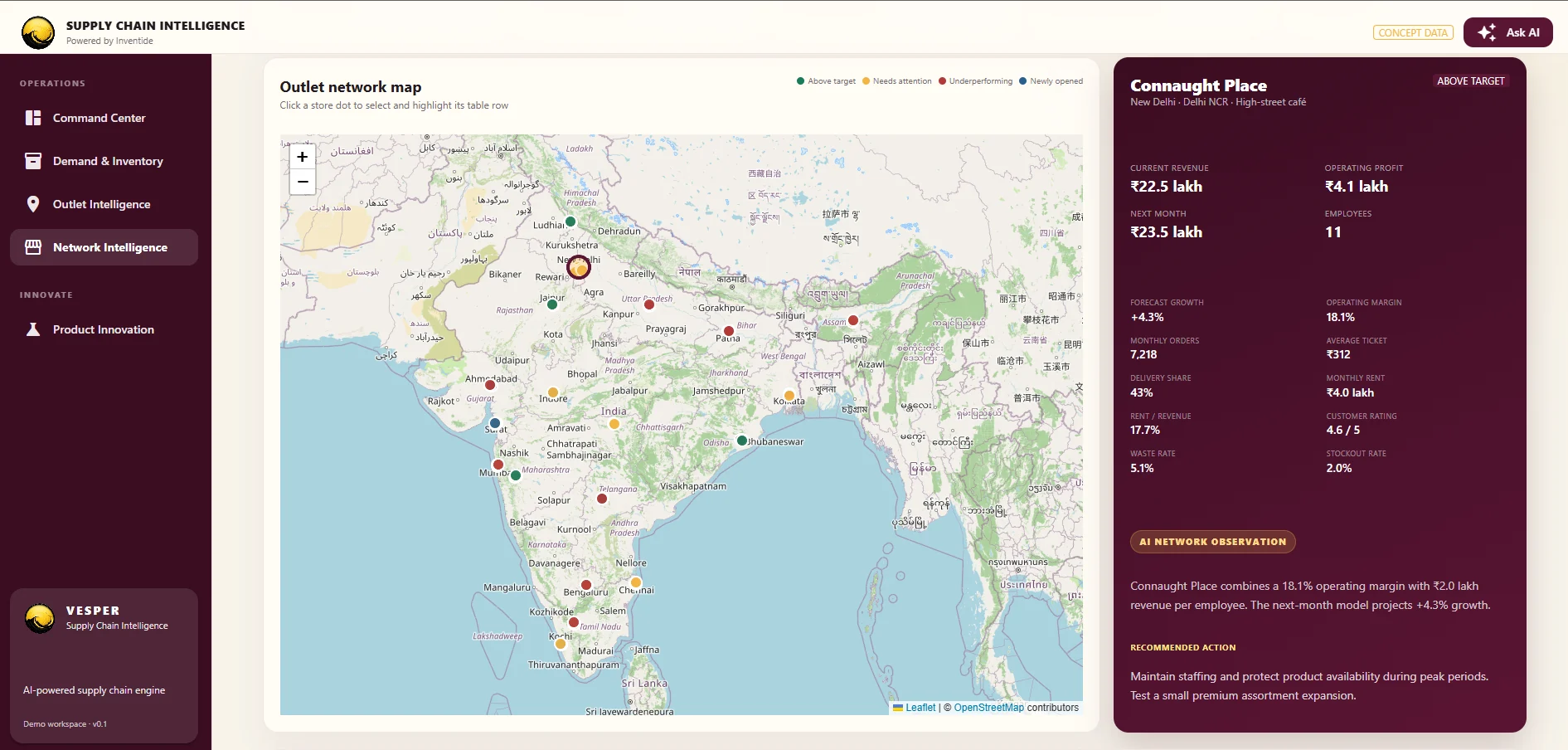Image resolution: width=1568 pixels, height=750 pixels.
Task: Click the RECOMMENDED ACTION heading
Action: 1182,647
